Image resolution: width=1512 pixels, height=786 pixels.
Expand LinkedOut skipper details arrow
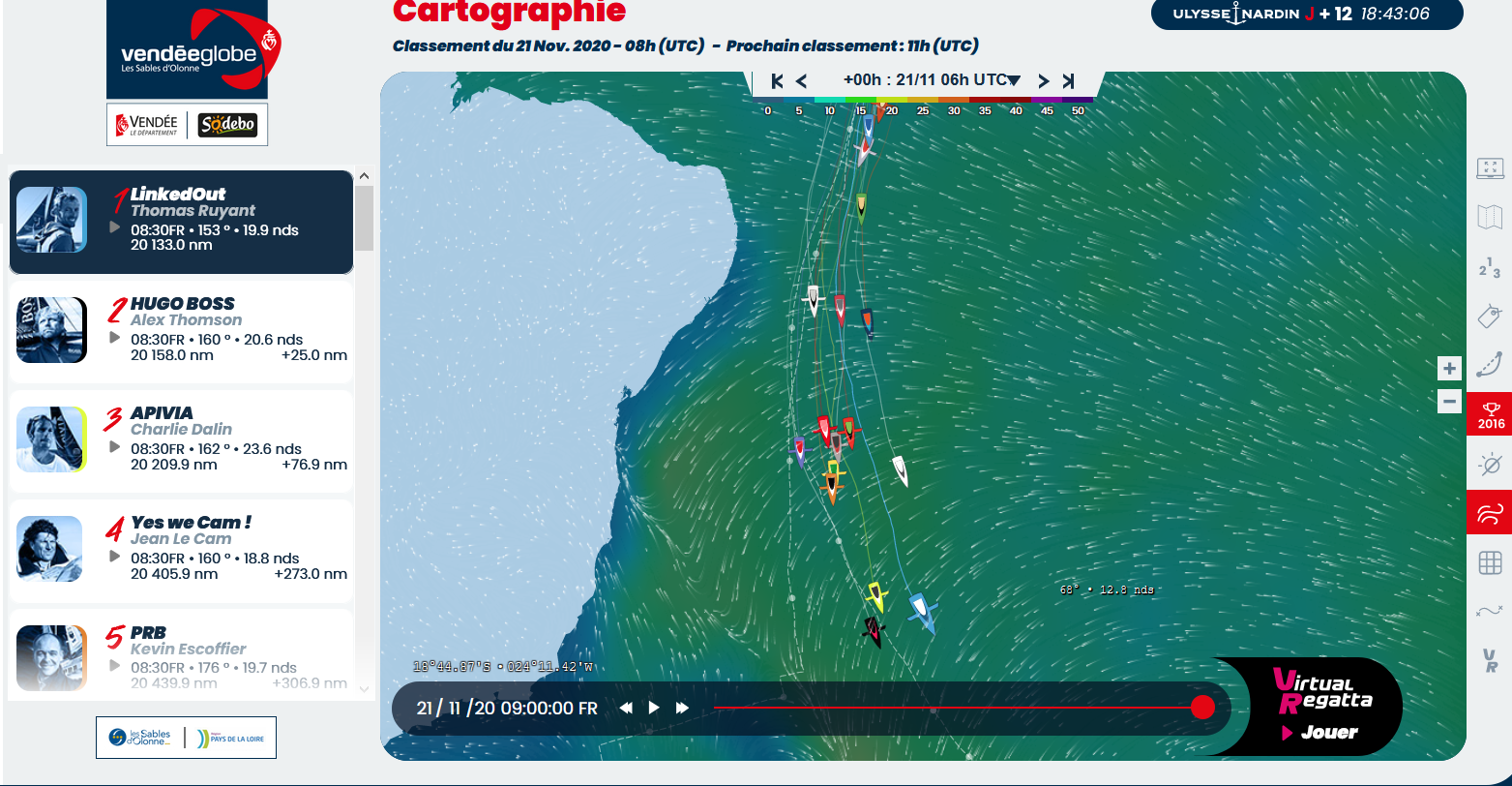115,227
